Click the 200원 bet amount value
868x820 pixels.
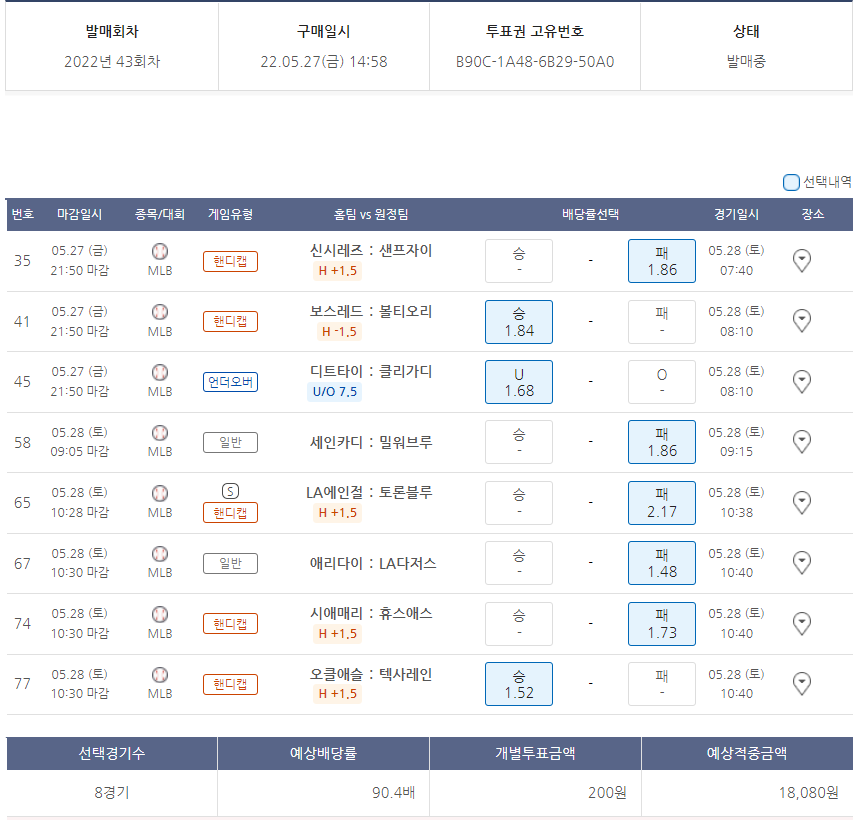pyautogui.click(x=607, y=792)
